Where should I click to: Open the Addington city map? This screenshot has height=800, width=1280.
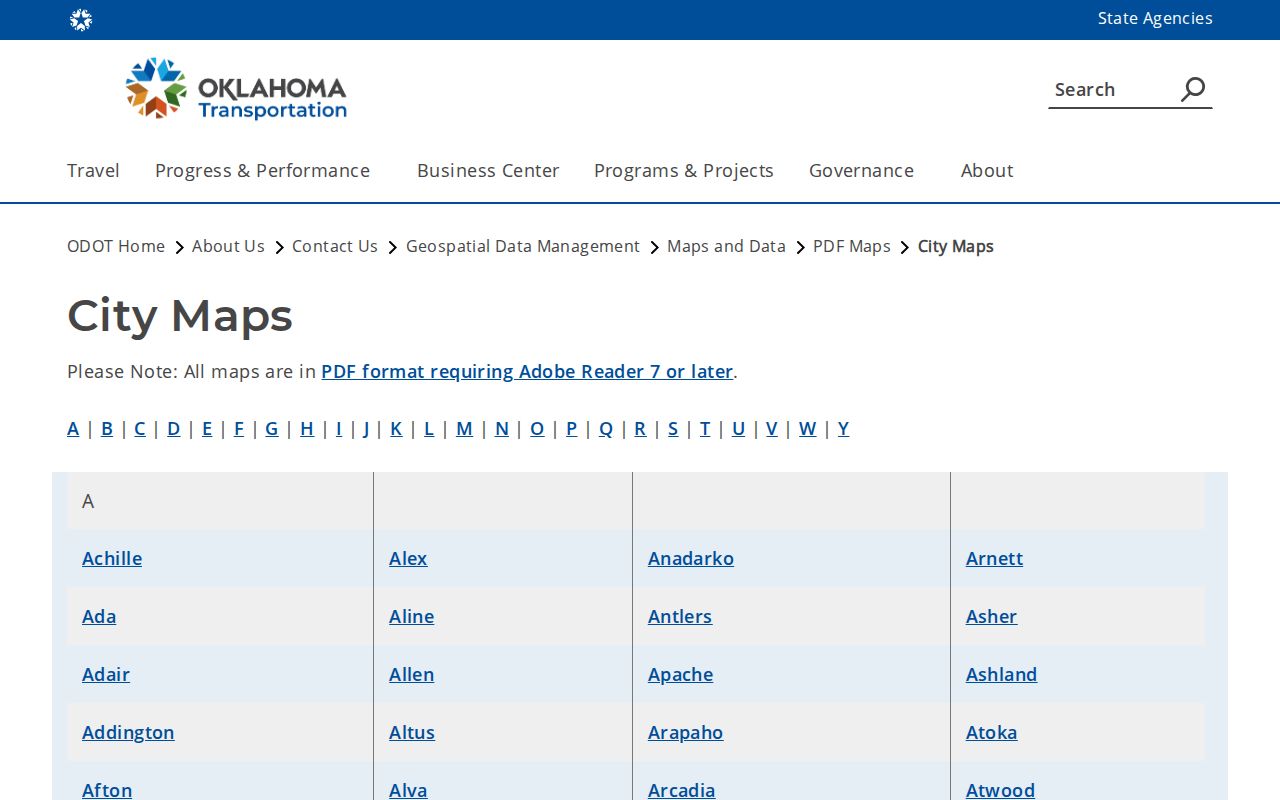point(128,732)
